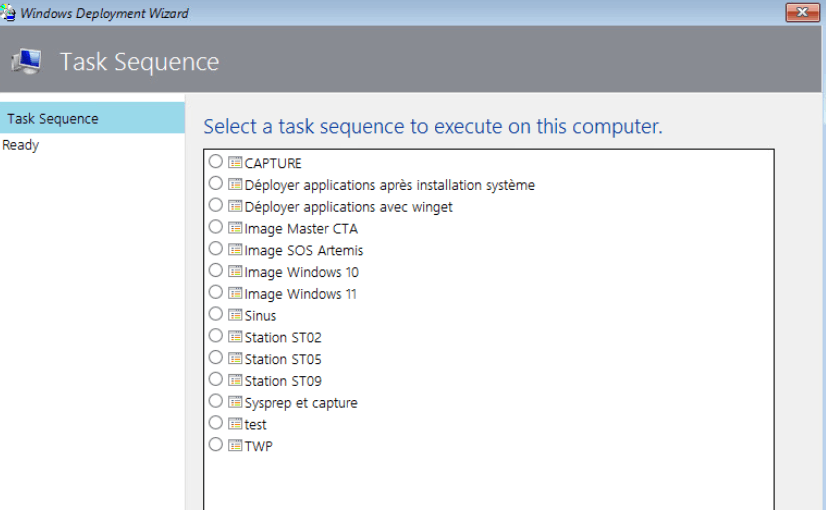Pick the Image SOS Artemis radio button

[216, 249]
